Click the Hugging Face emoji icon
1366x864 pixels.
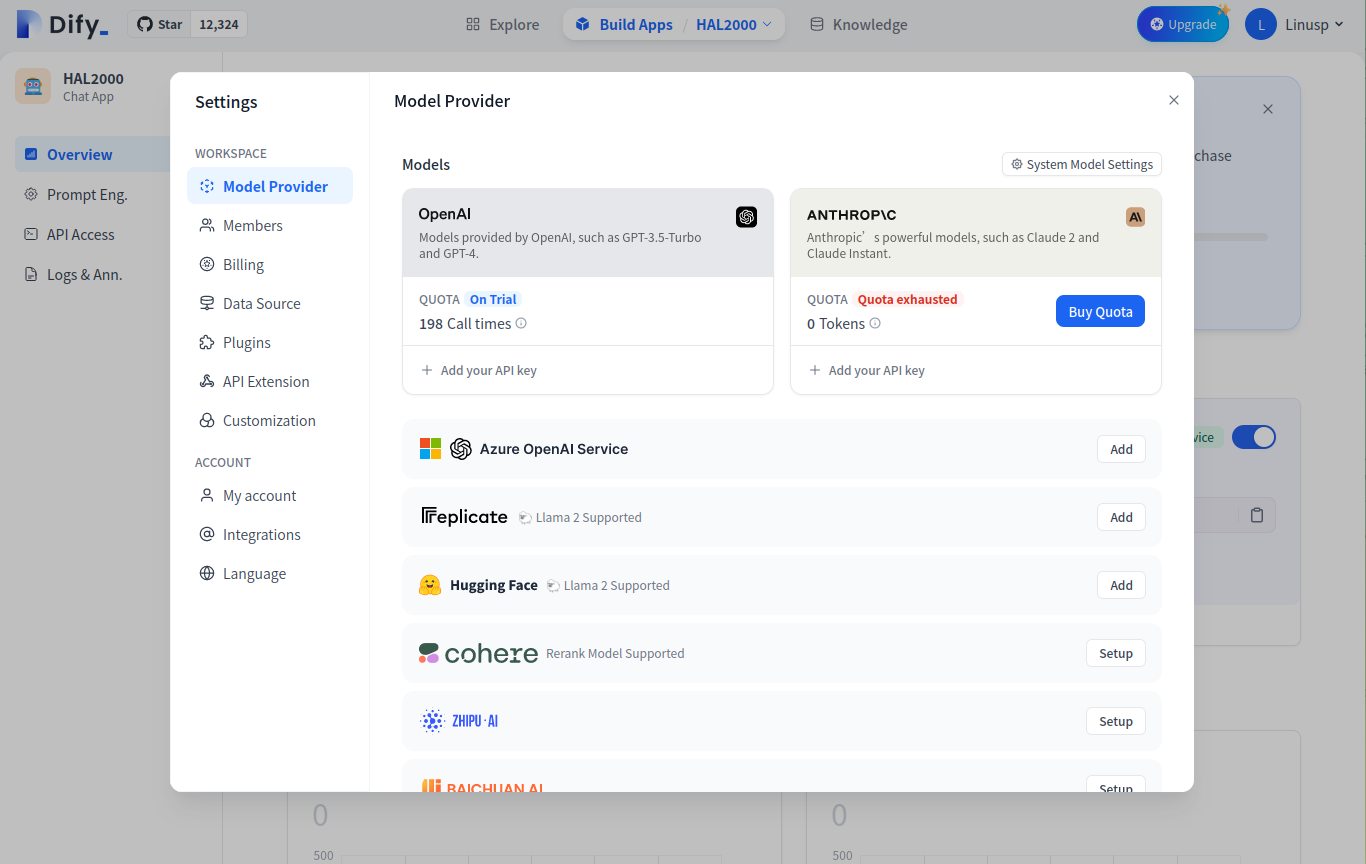click(430, 585)
